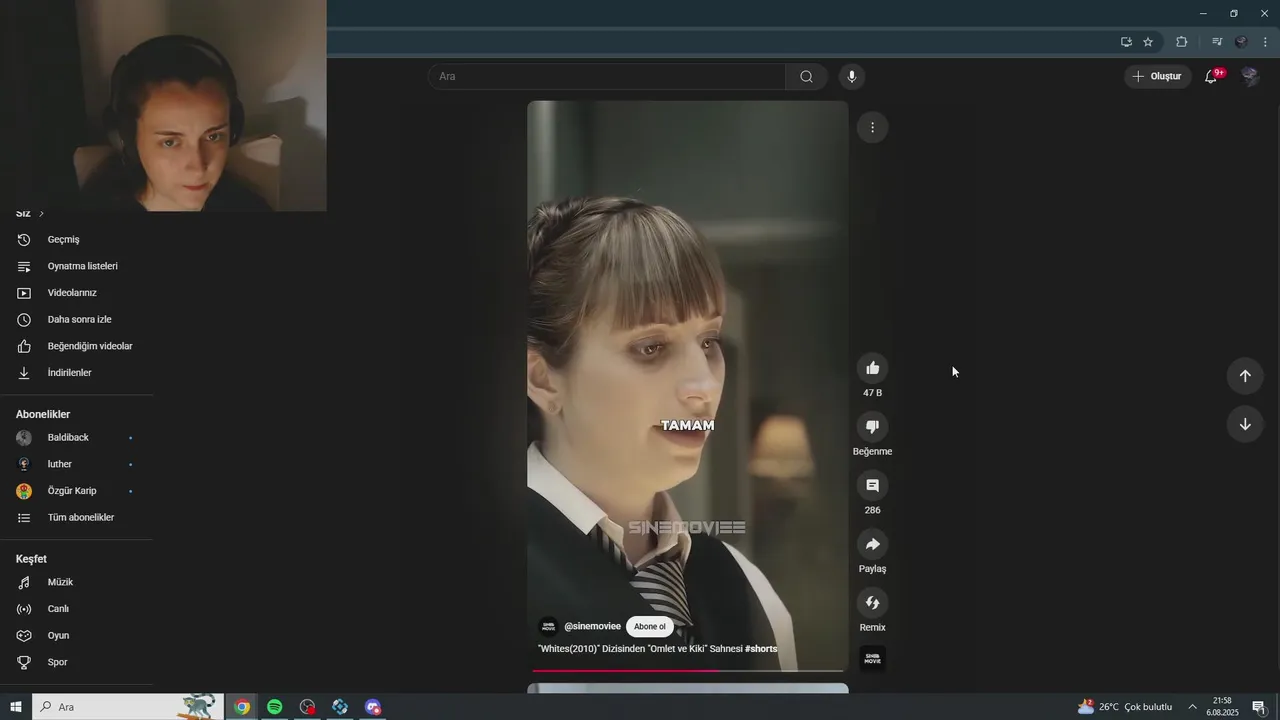1280x720 pixels.
Task: Open Discord from the taskbar
Action: 373,707
